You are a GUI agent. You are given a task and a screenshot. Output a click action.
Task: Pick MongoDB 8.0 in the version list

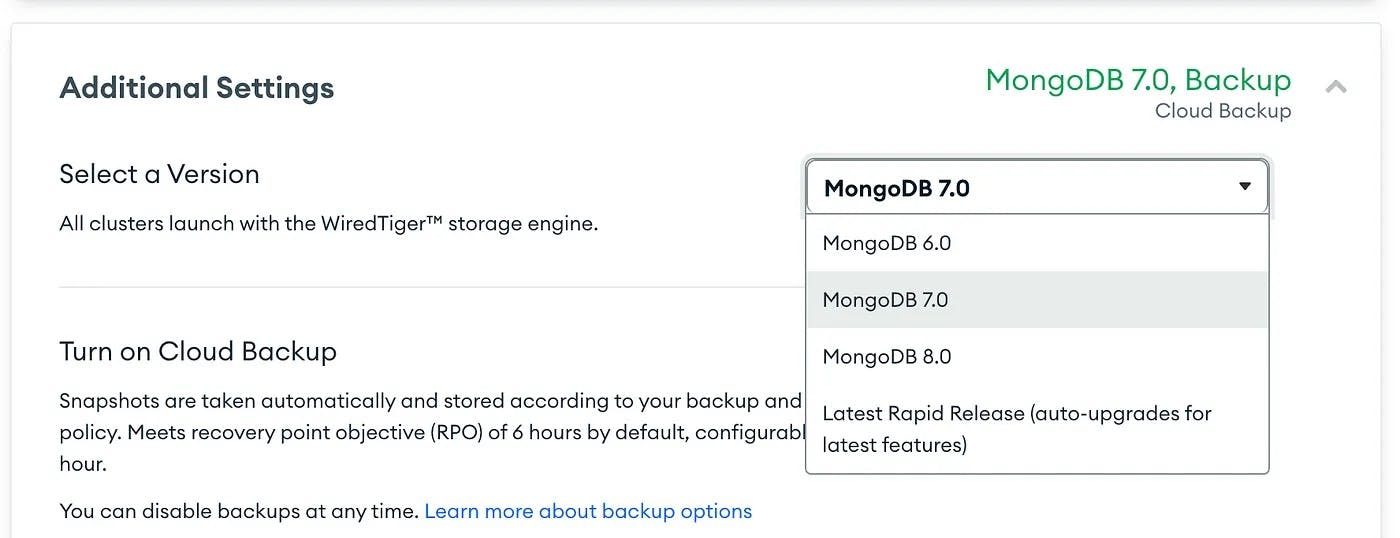click(x=886, y=357)
